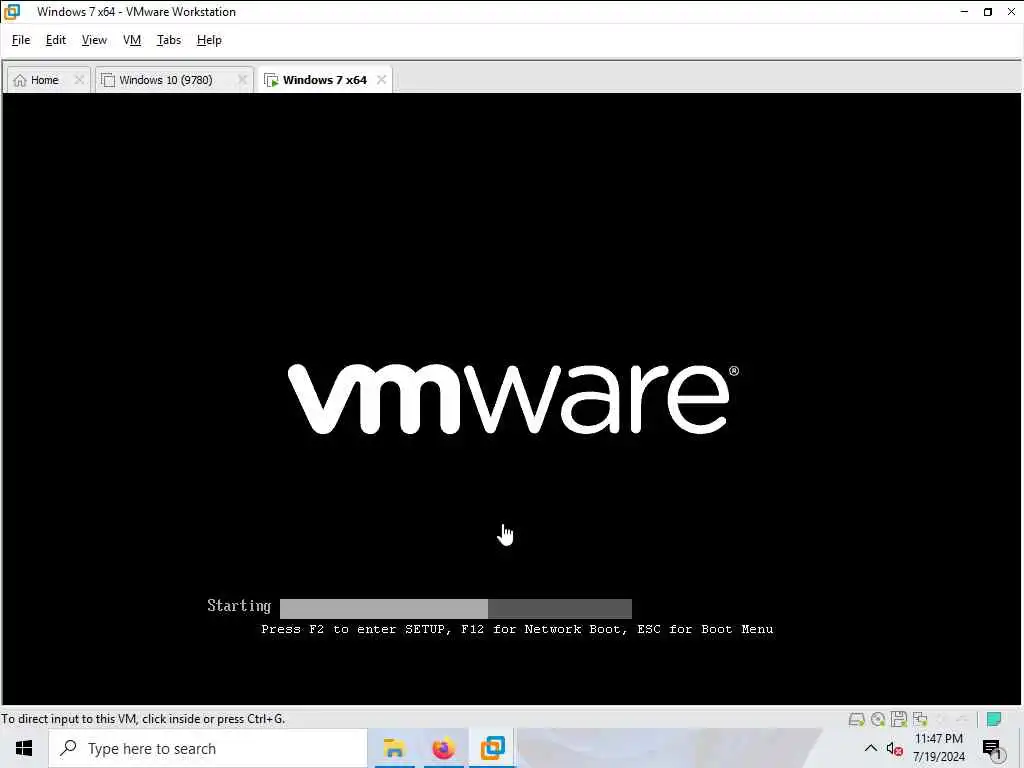Screen dimensions: 1024x768
Task: Open Firefox from the taskbar
Action: pyautogui.click(x=443, y=748)
